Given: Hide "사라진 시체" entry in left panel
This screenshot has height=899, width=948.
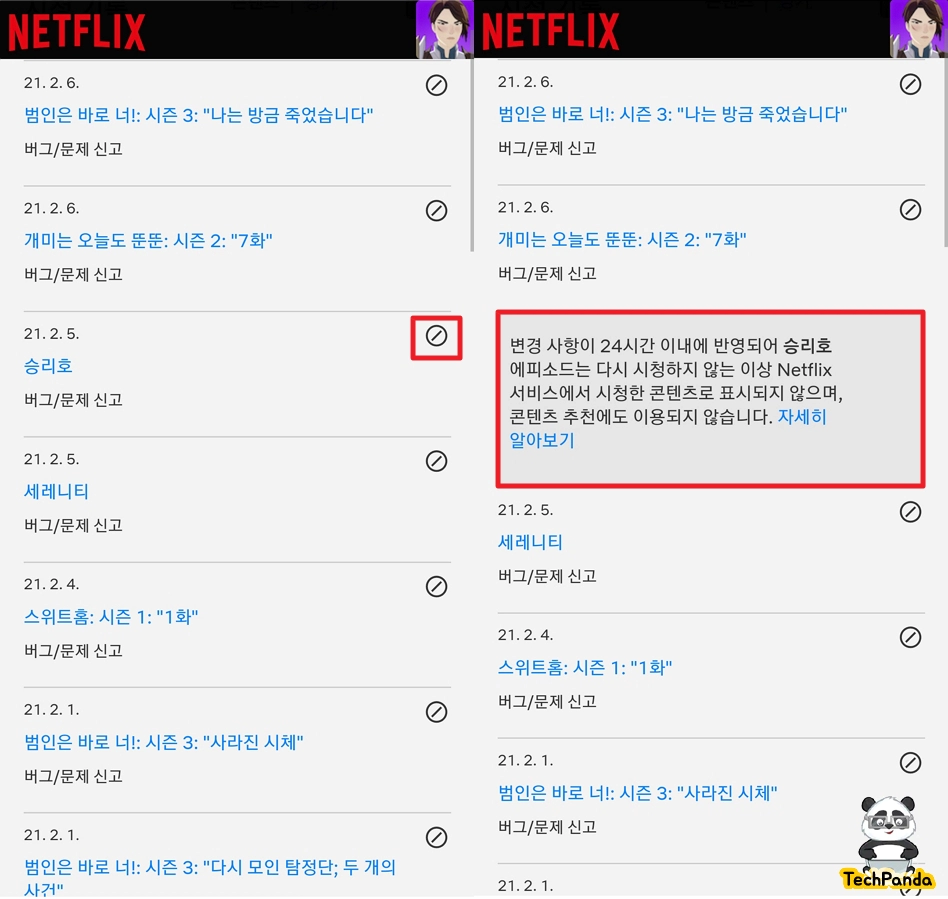Looking at the screenshot, I should (x=436, y=712).
